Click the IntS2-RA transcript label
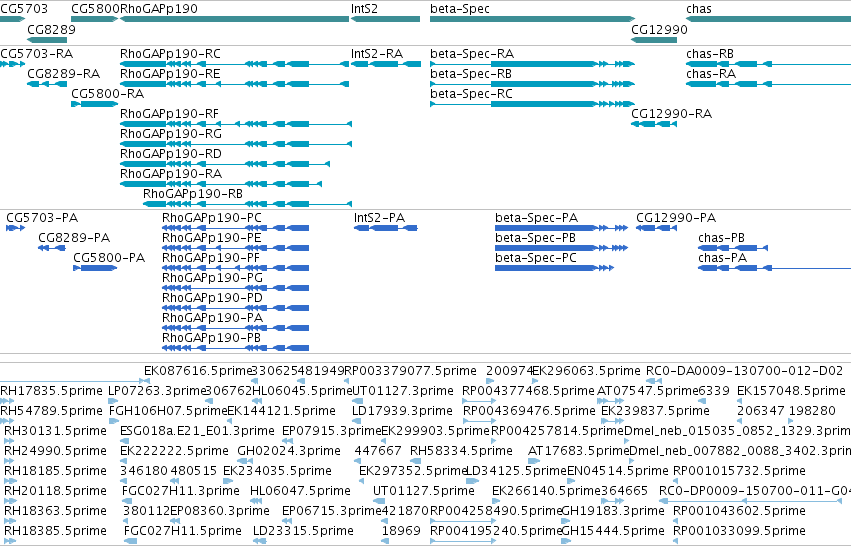851x546 pixels. click(x=377, y=54)
